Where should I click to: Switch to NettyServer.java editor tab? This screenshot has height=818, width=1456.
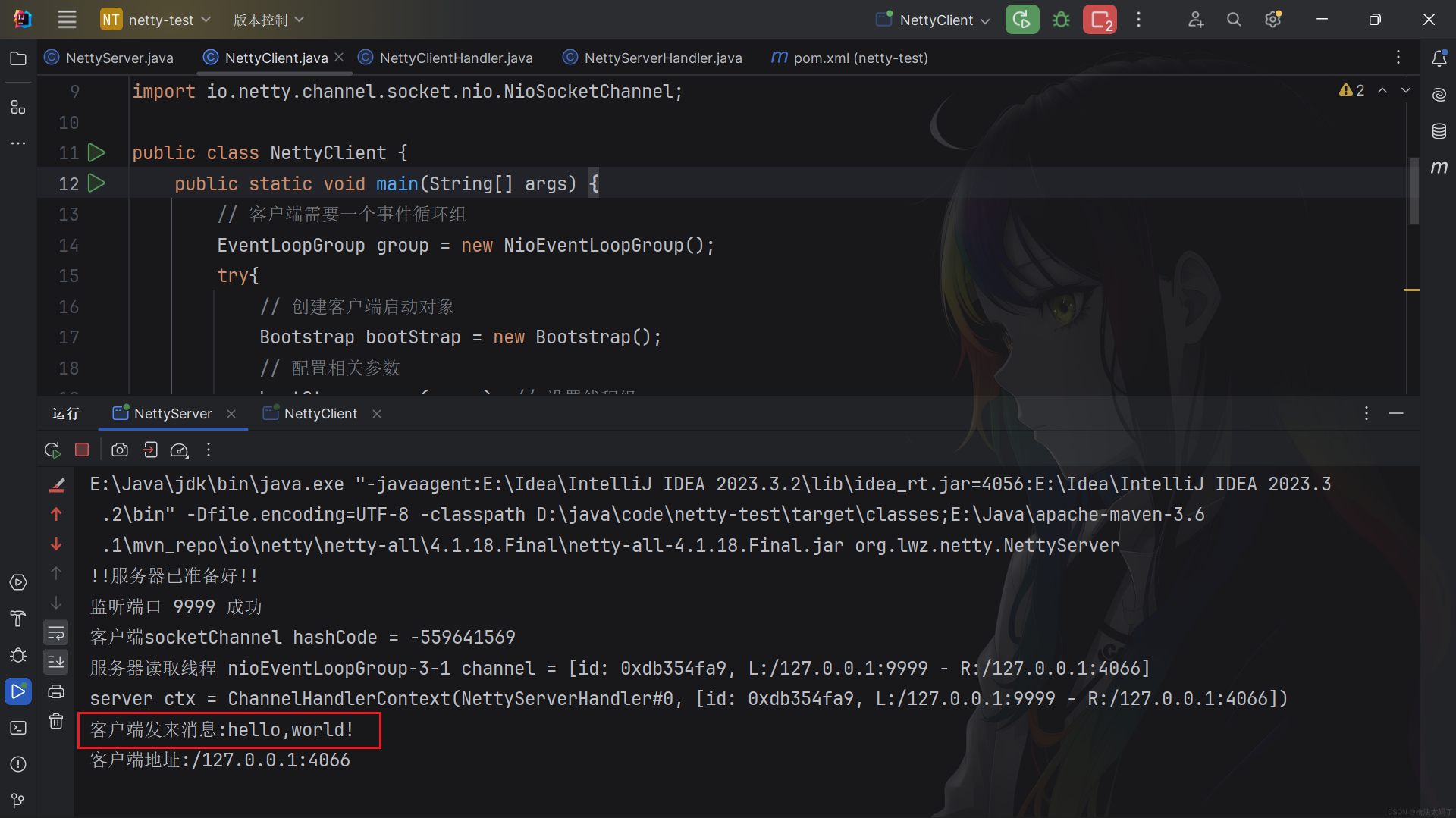tap(109, 58)
